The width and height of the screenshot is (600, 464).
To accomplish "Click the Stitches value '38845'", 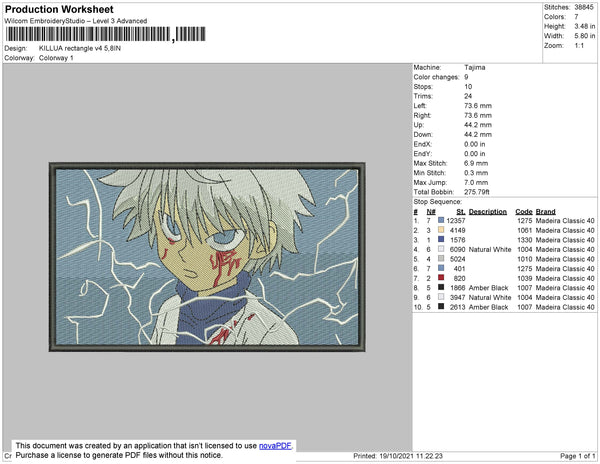I will 584,7.
